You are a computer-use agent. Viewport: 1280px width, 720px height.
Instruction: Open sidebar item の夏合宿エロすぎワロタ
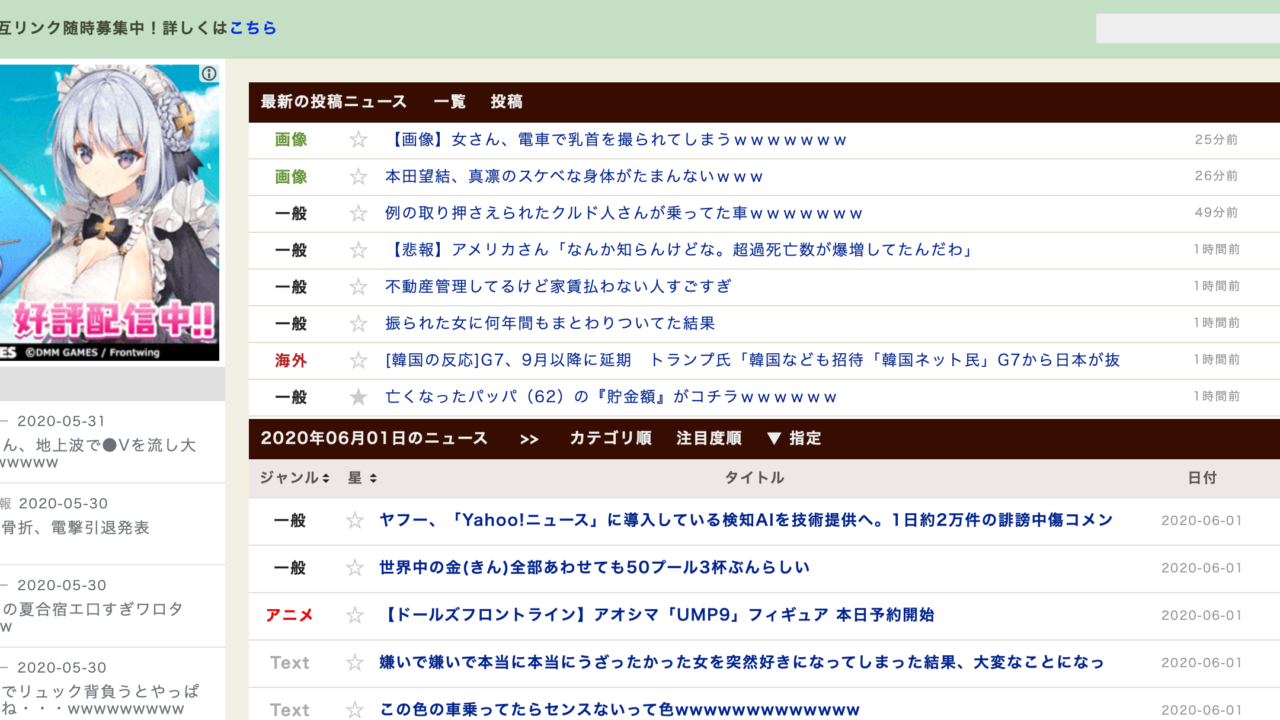click(92, 617)
